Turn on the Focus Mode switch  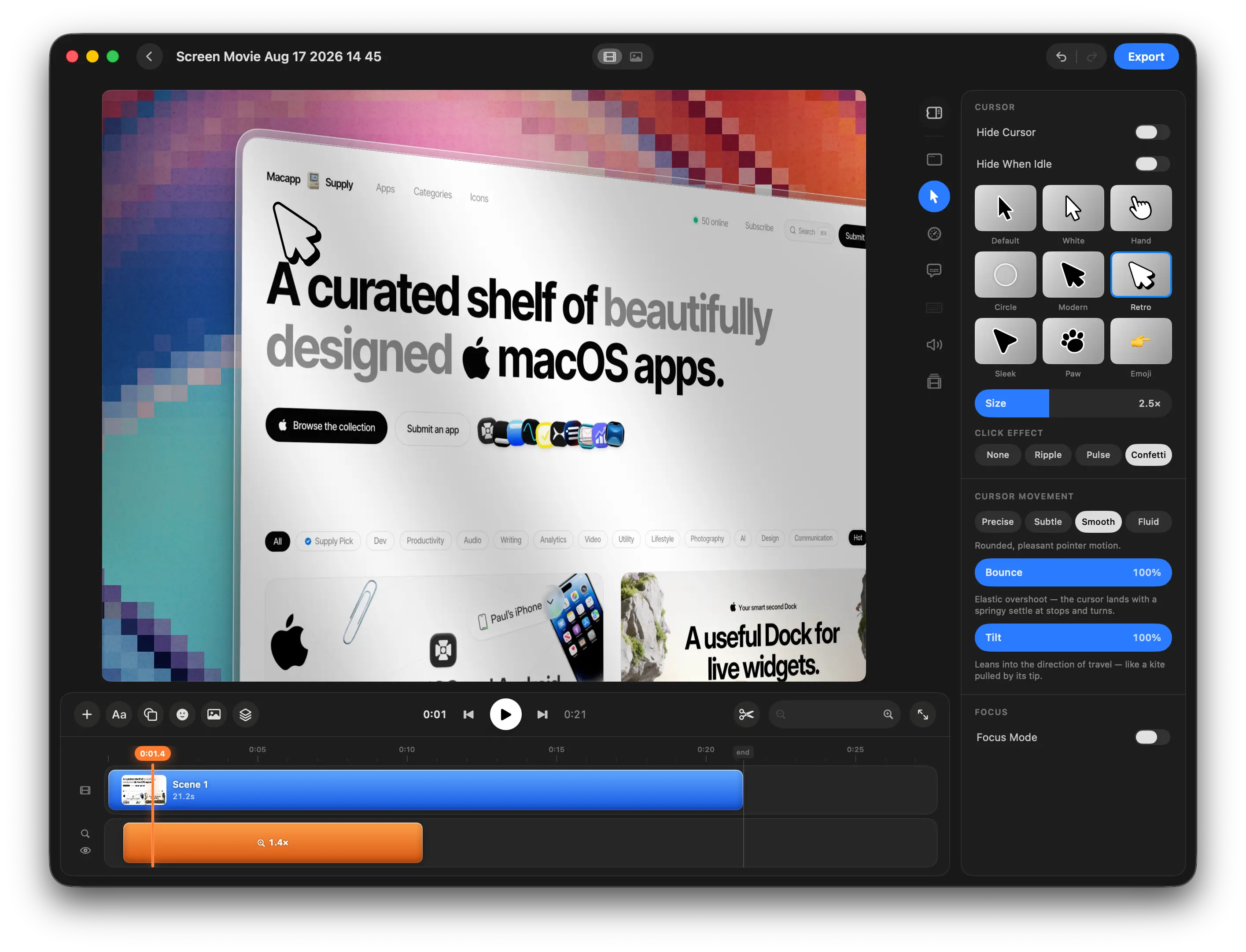(1153, 737)
